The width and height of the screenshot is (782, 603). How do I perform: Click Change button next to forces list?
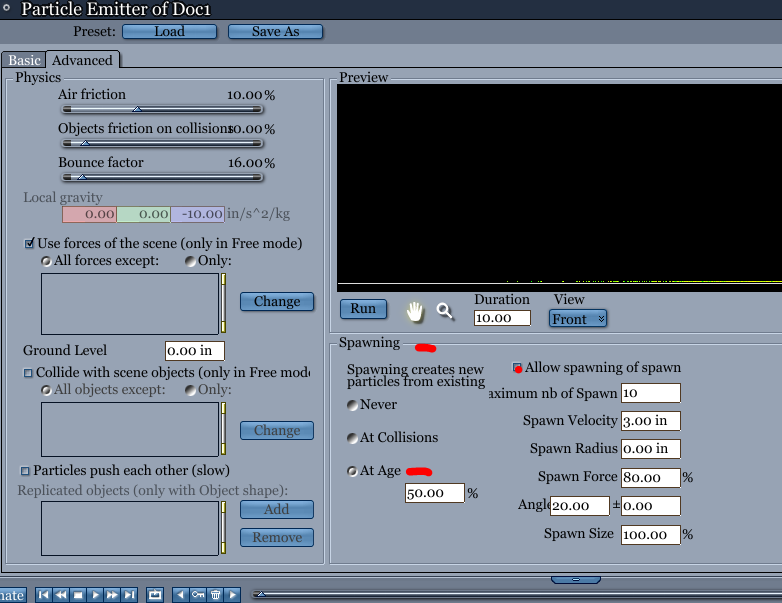tap(277, 301)
